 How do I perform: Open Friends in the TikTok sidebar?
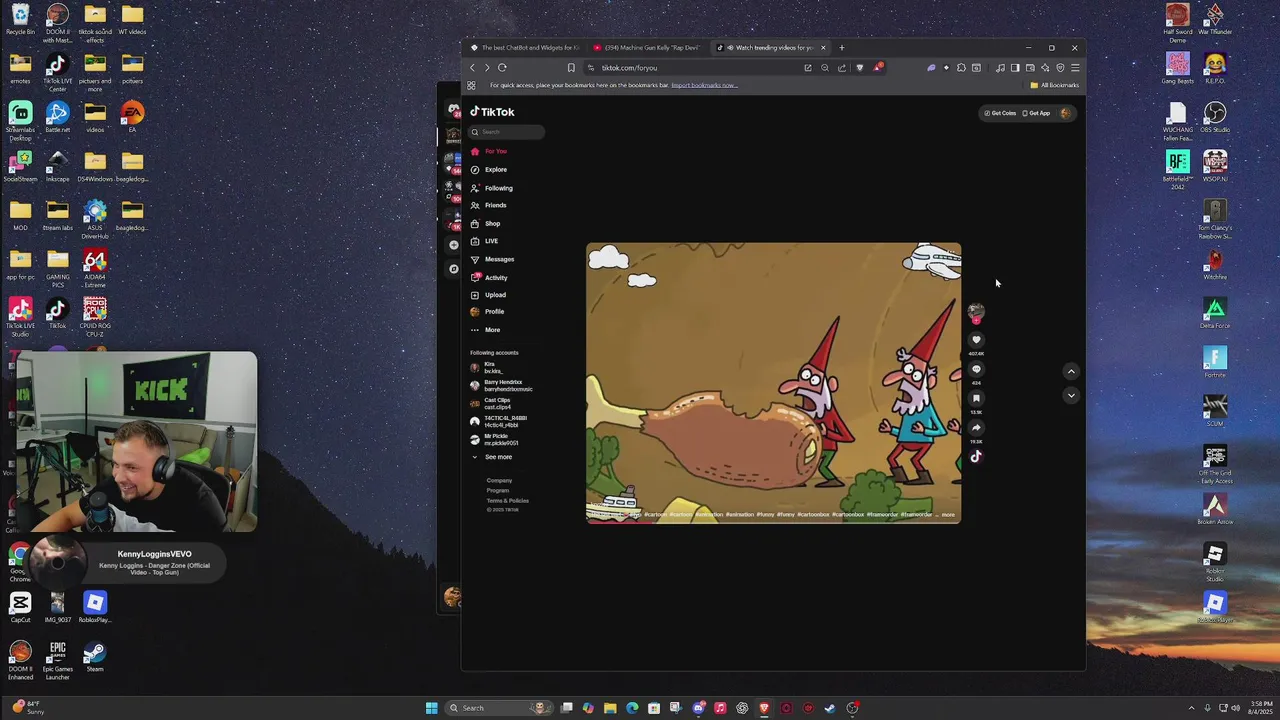tap(489, 205)
